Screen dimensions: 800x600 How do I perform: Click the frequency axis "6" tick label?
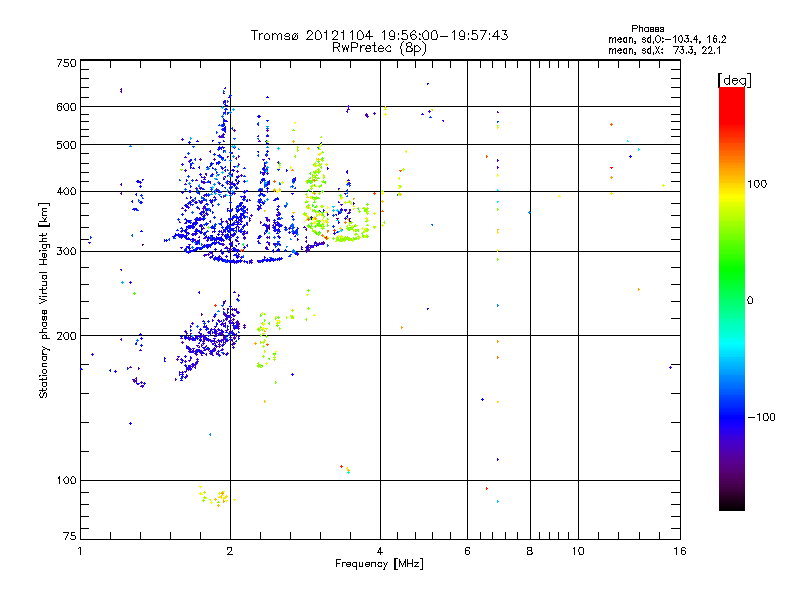pyautogui.click(x=467, y=551)
